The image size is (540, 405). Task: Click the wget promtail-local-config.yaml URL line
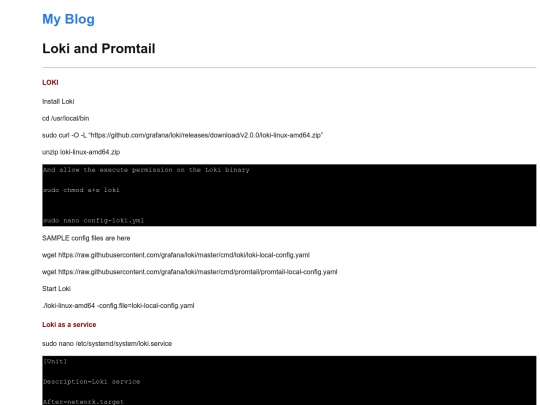coord(189,272)
